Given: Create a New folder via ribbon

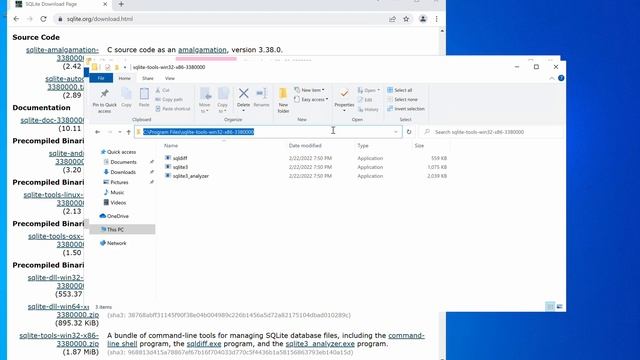Looking at the screenshot, I should pos(283,100).
